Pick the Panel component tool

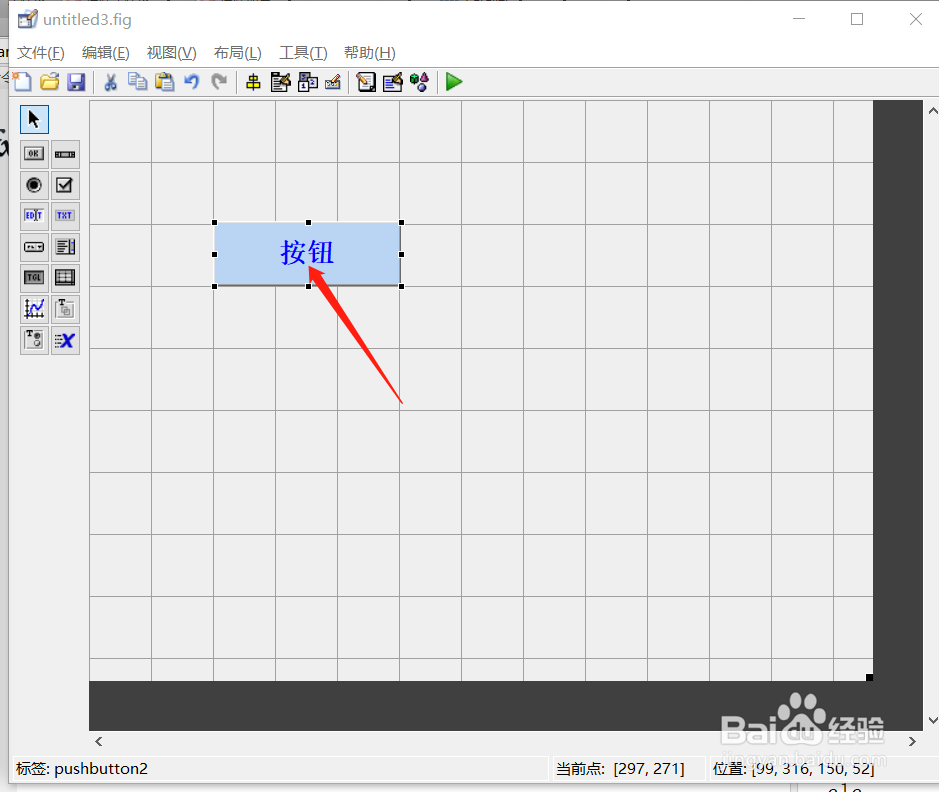[65, 309]
